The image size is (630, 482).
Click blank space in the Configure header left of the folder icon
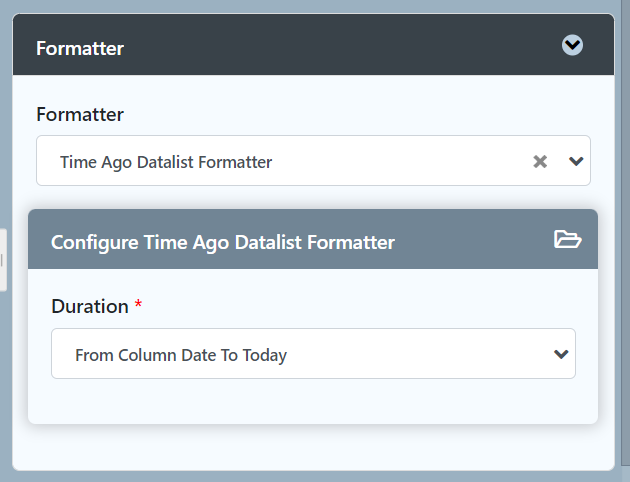[x=474, y=240]
